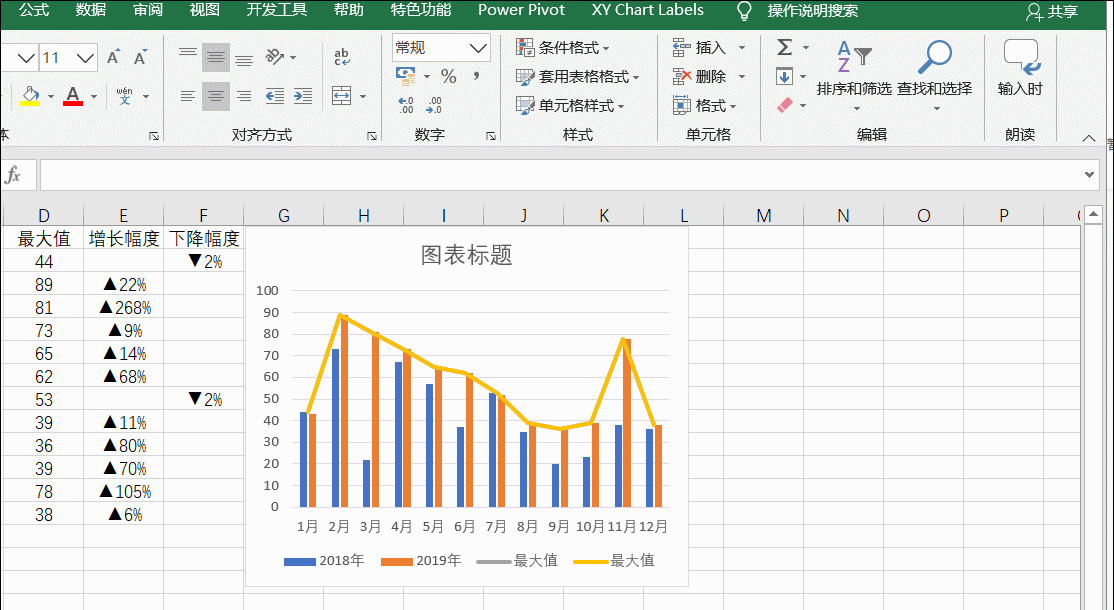
Task: Toggle align text left
Action: [x=188, y=96]
